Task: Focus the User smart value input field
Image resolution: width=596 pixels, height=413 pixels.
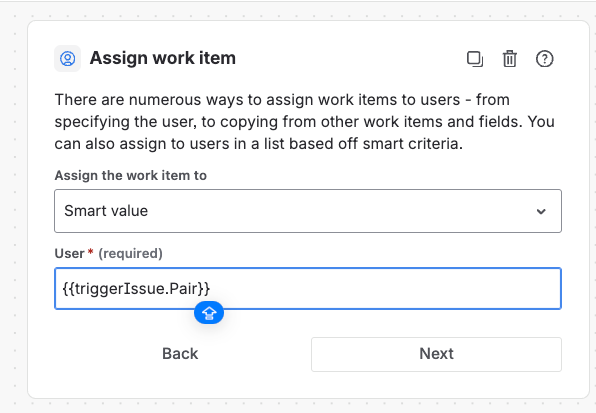Action: (x=308, y=288)
